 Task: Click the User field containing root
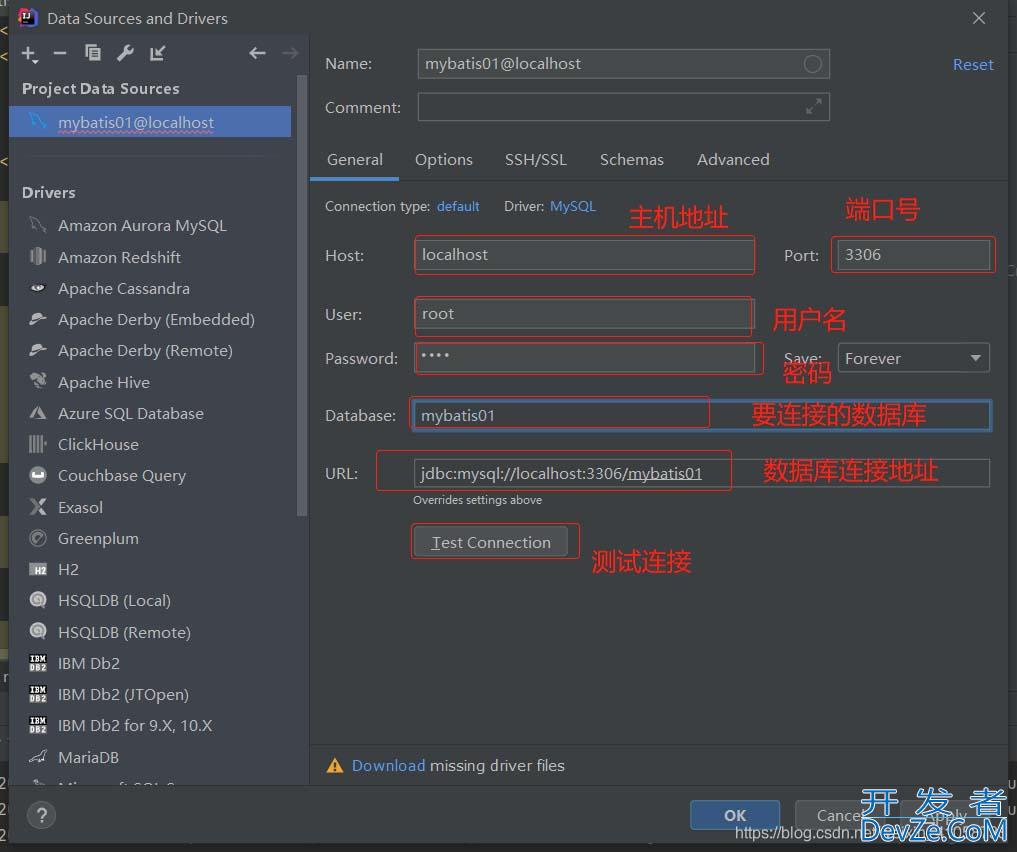click(x=584, y=314)
